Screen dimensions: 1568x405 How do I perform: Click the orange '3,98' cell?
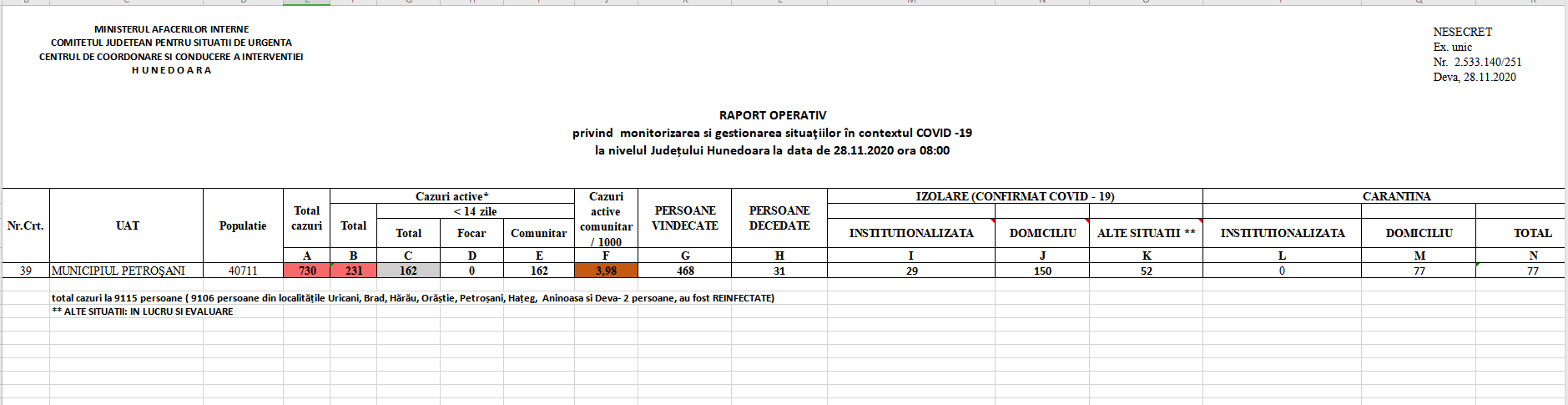point(606,271)
